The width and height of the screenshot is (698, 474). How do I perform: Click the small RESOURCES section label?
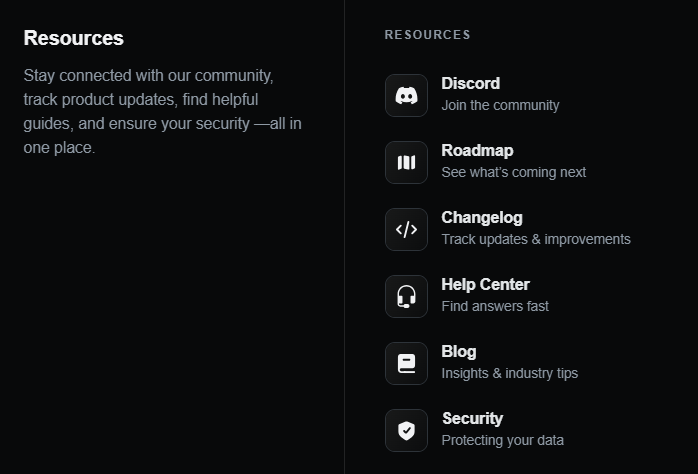(x=427, y=35)
